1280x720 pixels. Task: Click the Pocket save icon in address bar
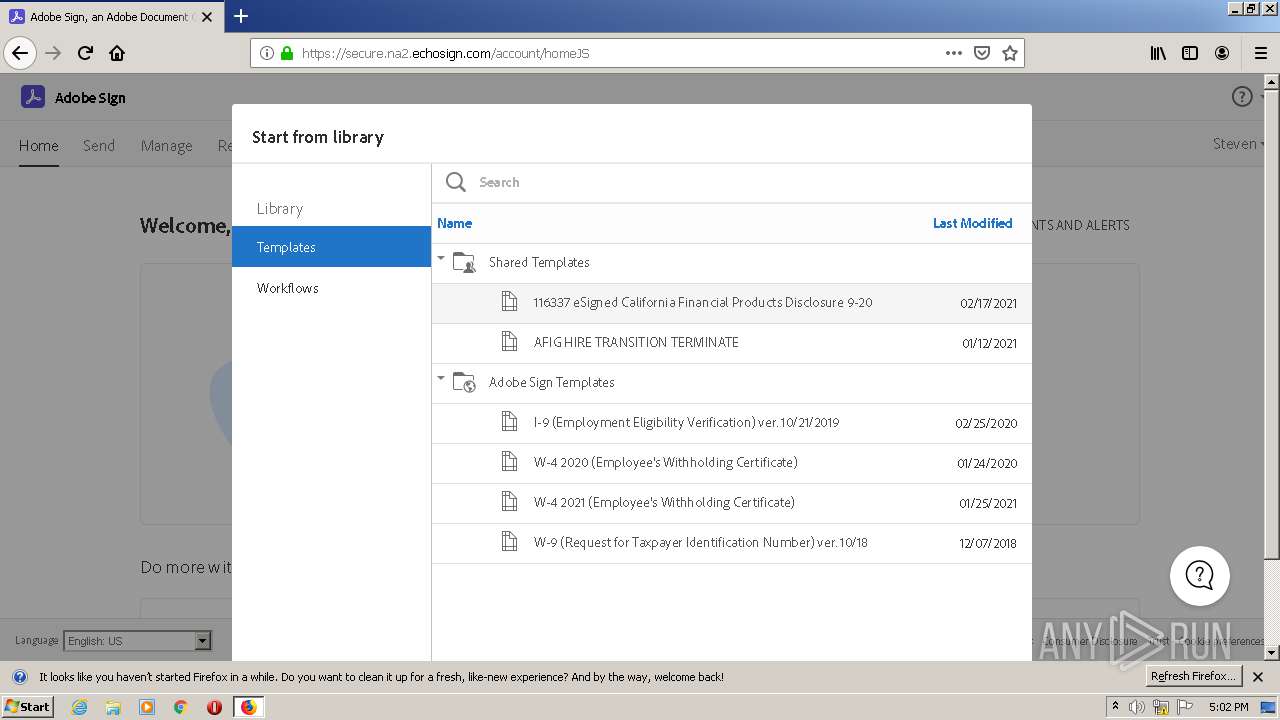click(x=982, y=53)
